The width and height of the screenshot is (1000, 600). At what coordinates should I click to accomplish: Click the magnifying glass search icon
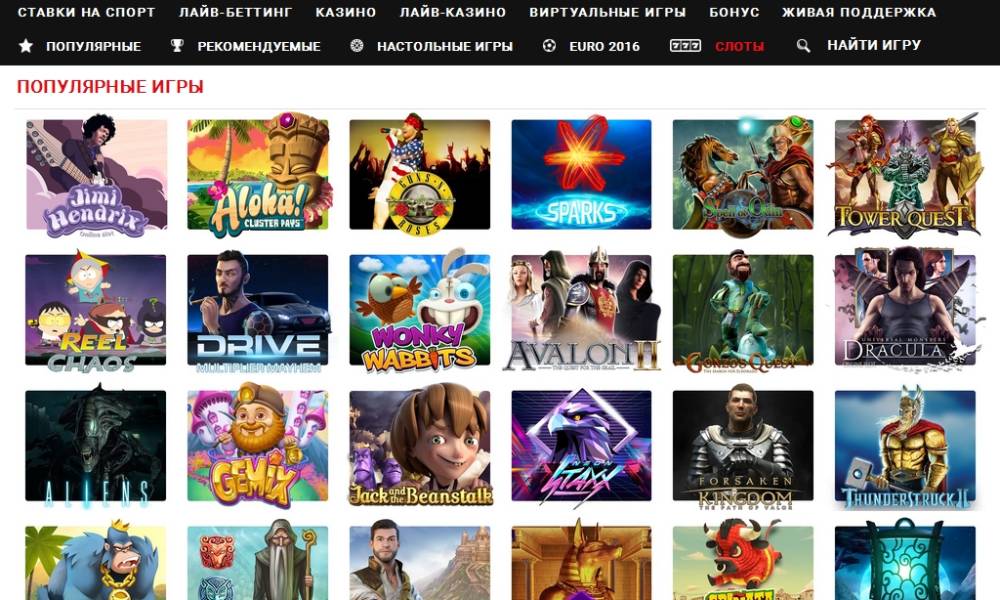click(x=804, y=46)
